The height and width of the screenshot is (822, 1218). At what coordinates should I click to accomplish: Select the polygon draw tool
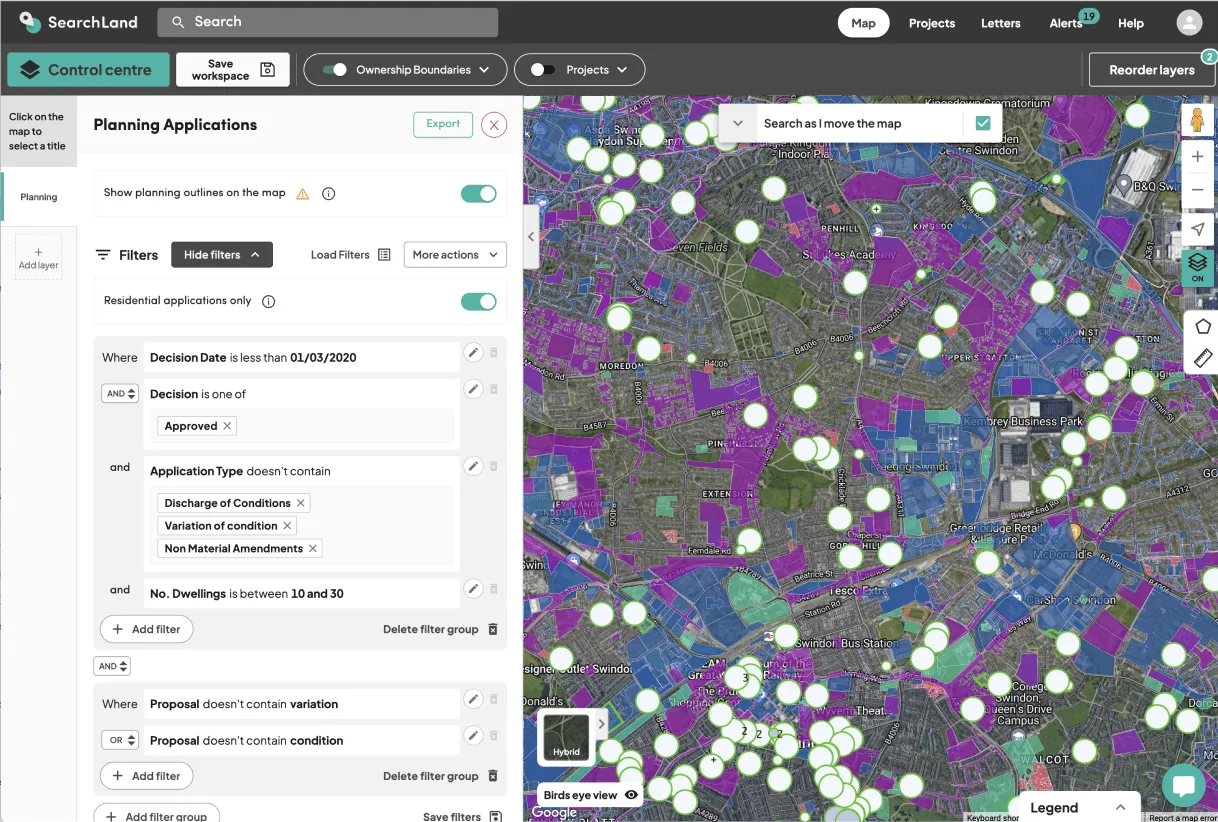point(1201,326)
